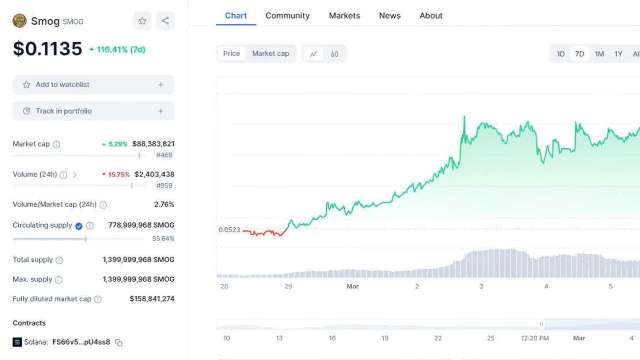Viewport: 640px width, 360px height.
Task: Click the chart range navigator handle
Action: 541,324
